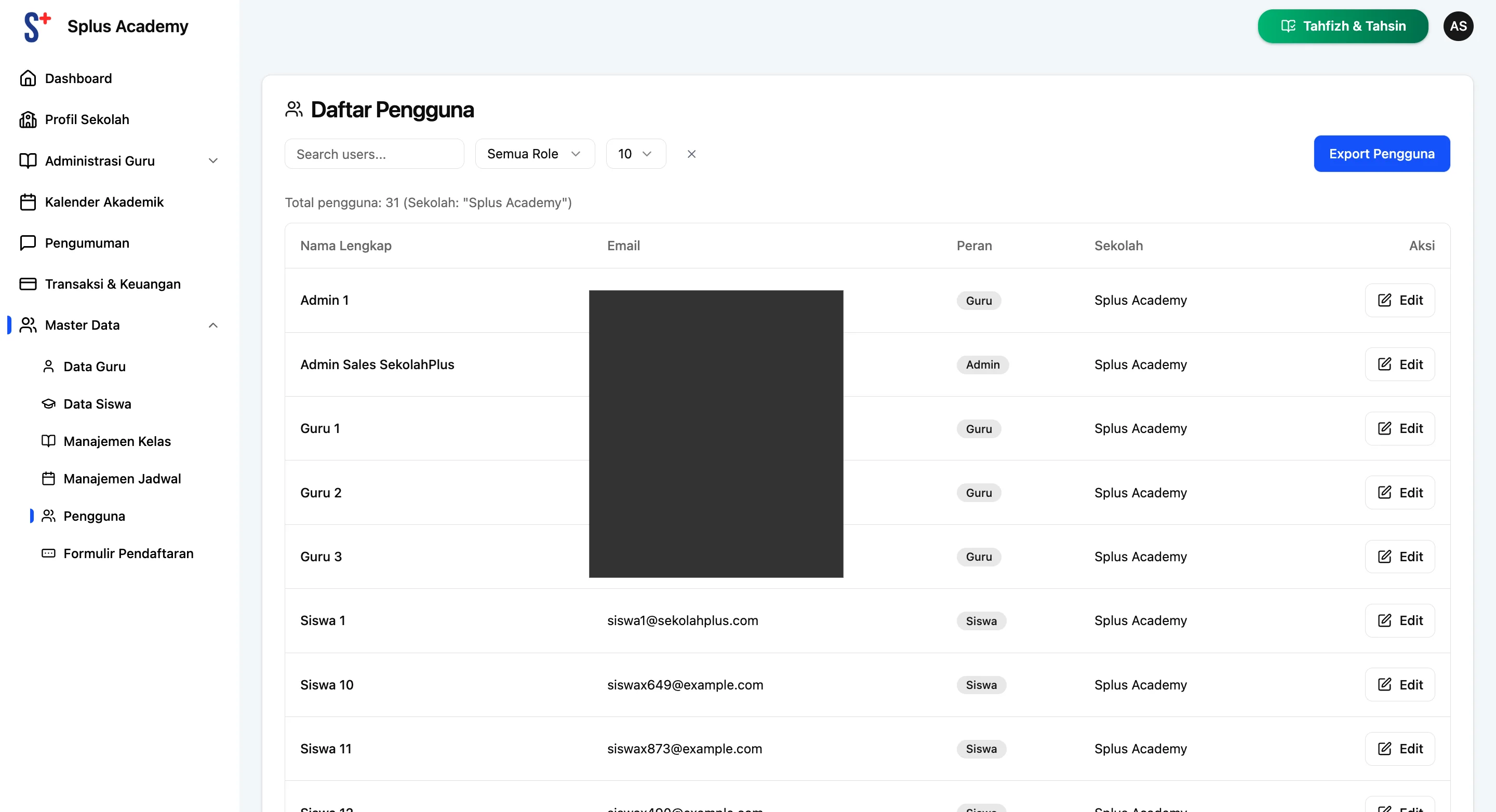Click the Edit pencil icon for Admin 1
The image size is (1496, 812).
[1385, 300]
